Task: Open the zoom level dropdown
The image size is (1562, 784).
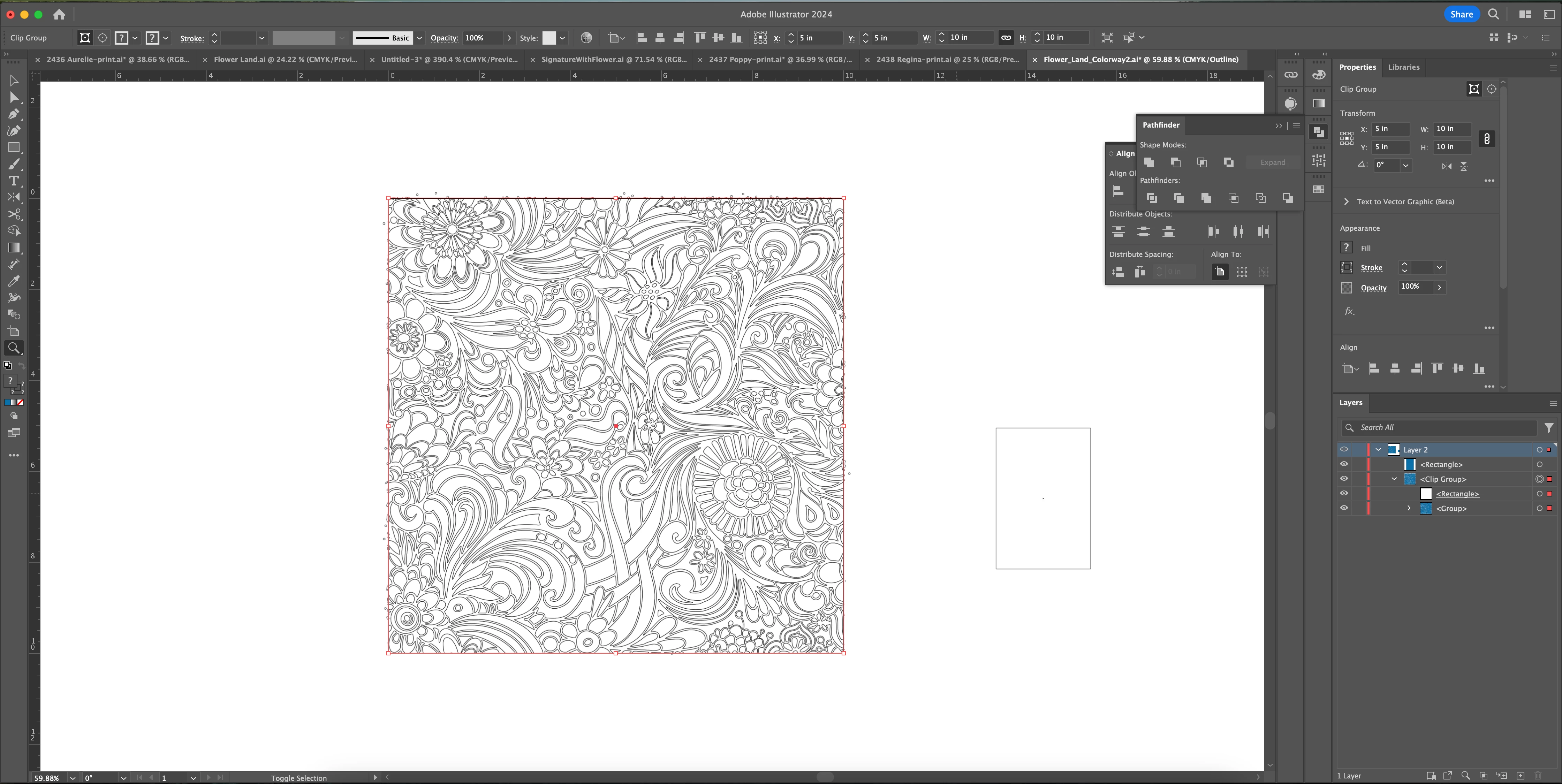Action: 73,778
